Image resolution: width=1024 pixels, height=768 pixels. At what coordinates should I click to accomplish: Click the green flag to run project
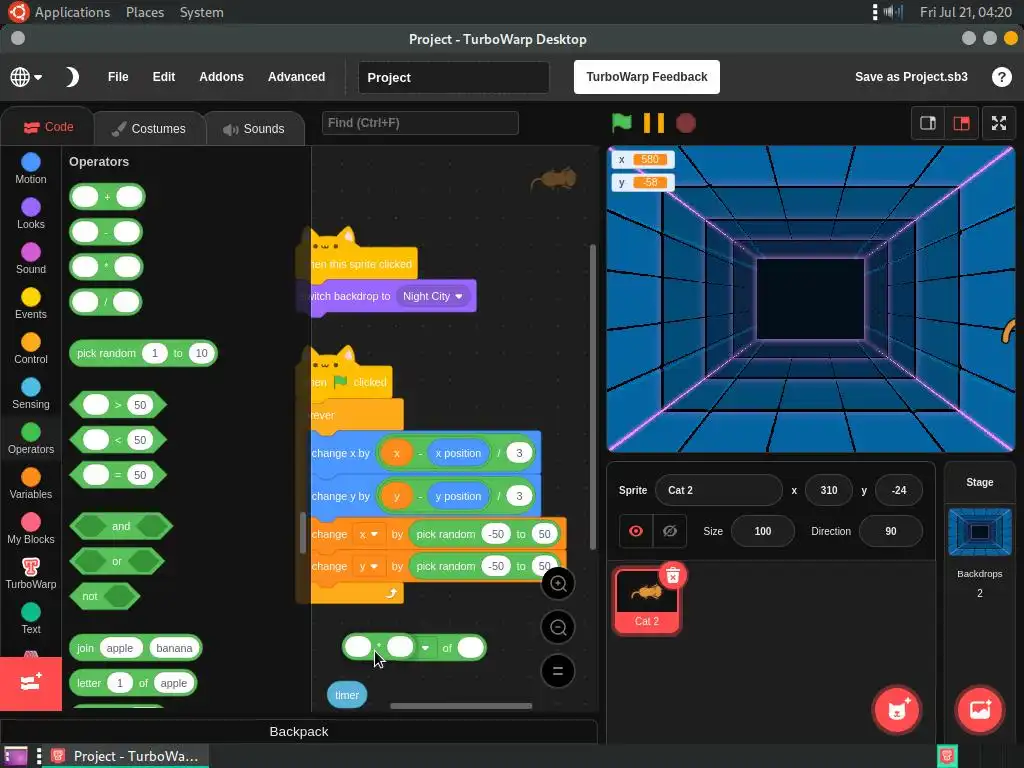pyautogui.click(x=621, y=123)
